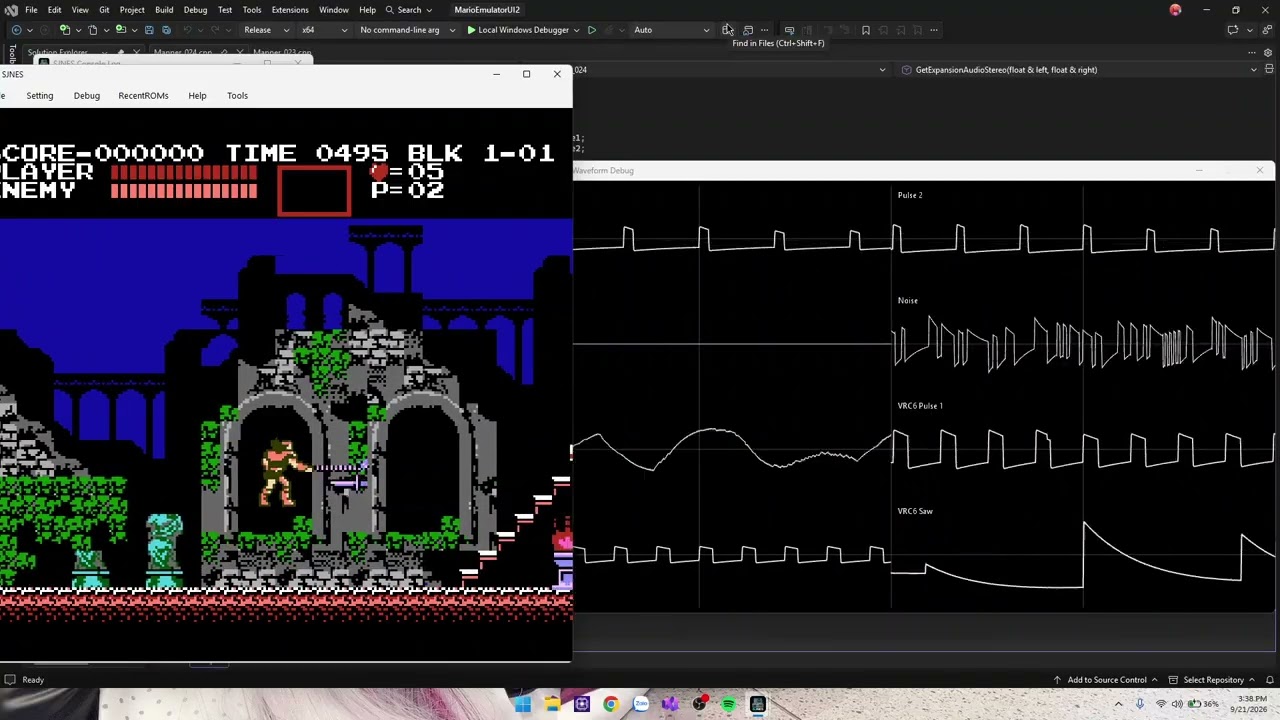Click the SJNES emulator taskbar icon

pos(757,704)
